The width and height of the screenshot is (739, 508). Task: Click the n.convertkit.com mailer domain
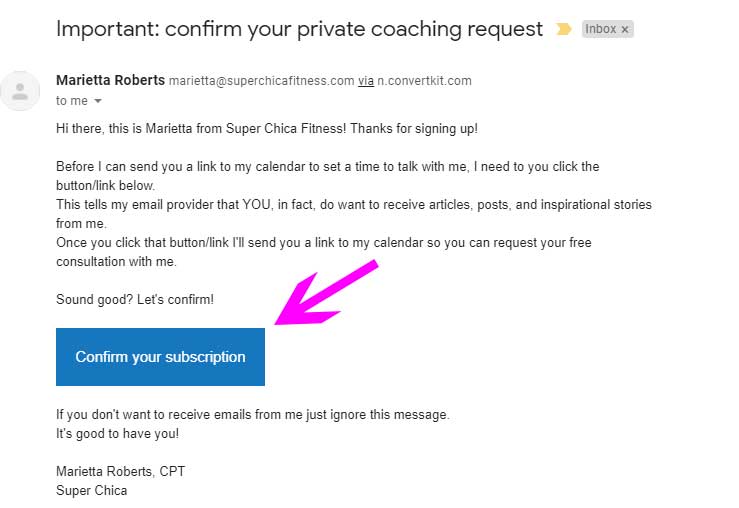point(424,81)
